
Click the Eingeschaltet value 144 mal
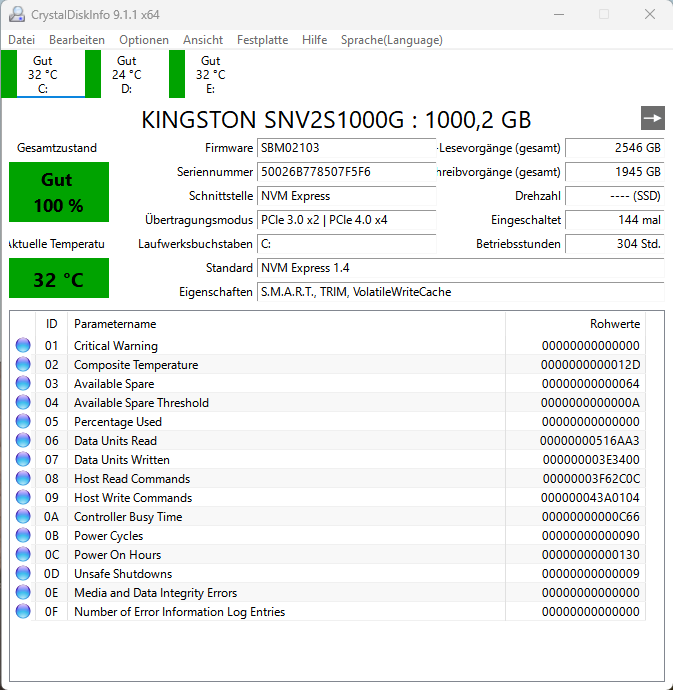(615, 220)
